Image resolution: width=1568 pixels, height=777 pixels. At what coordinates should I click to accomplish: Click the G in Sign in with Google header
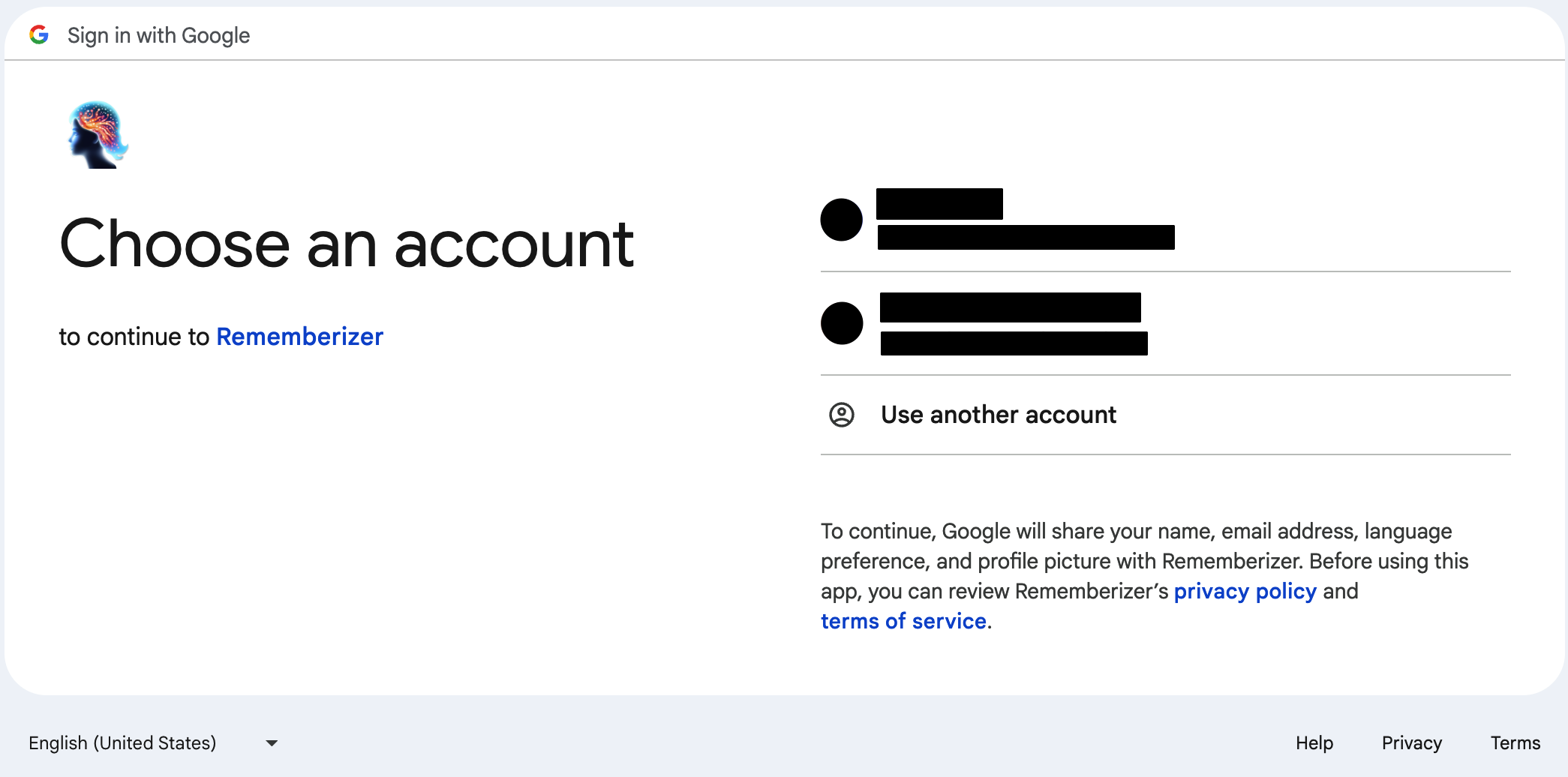(40, 34)
